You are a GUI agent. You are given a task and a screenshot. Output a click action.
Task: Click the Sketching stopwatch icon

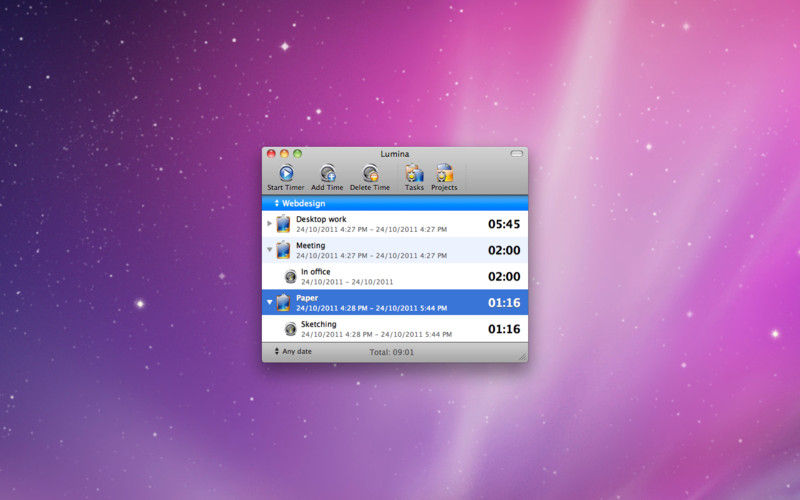290,329
